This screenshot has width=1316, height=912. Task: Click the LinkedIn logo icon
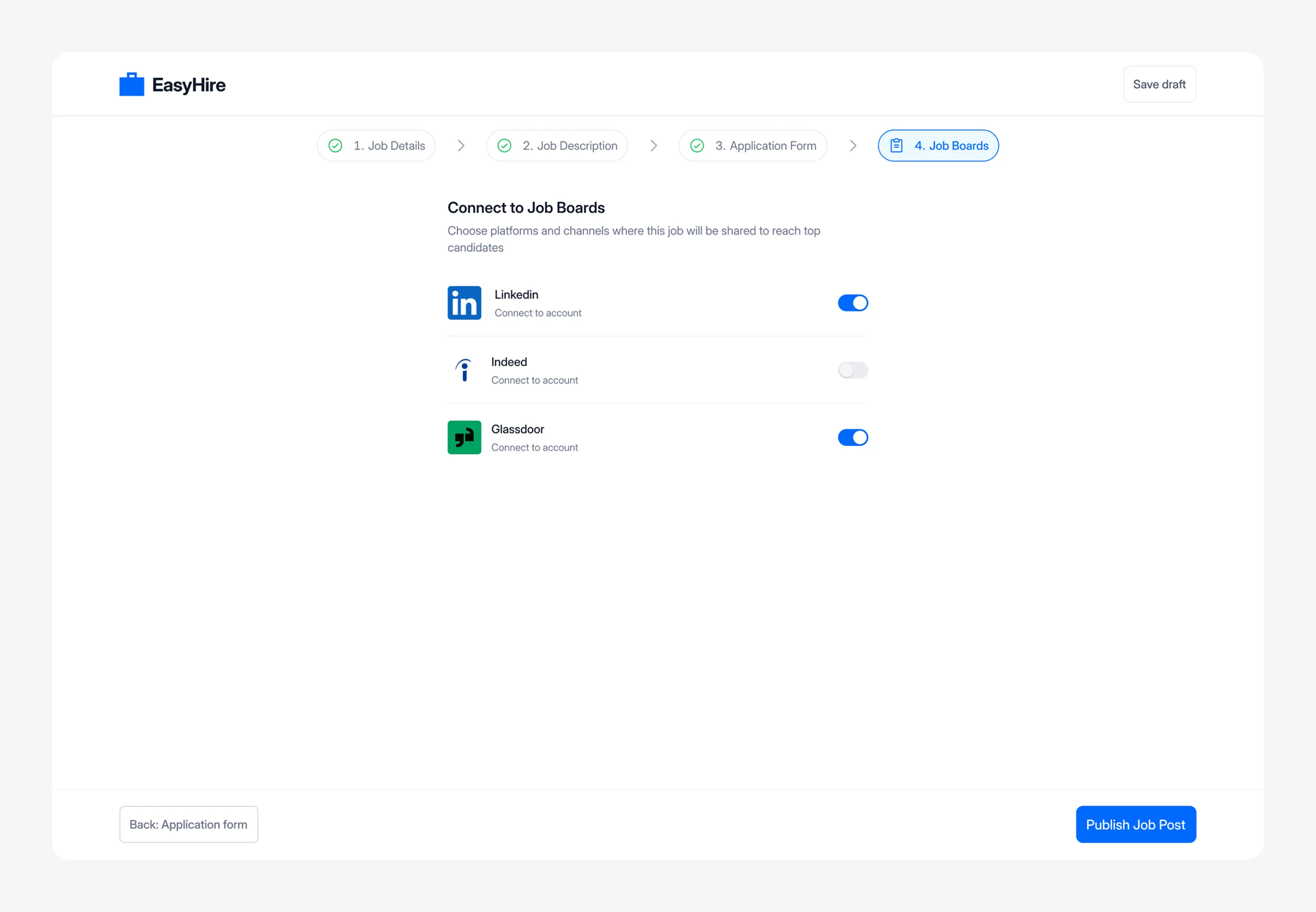464,303
